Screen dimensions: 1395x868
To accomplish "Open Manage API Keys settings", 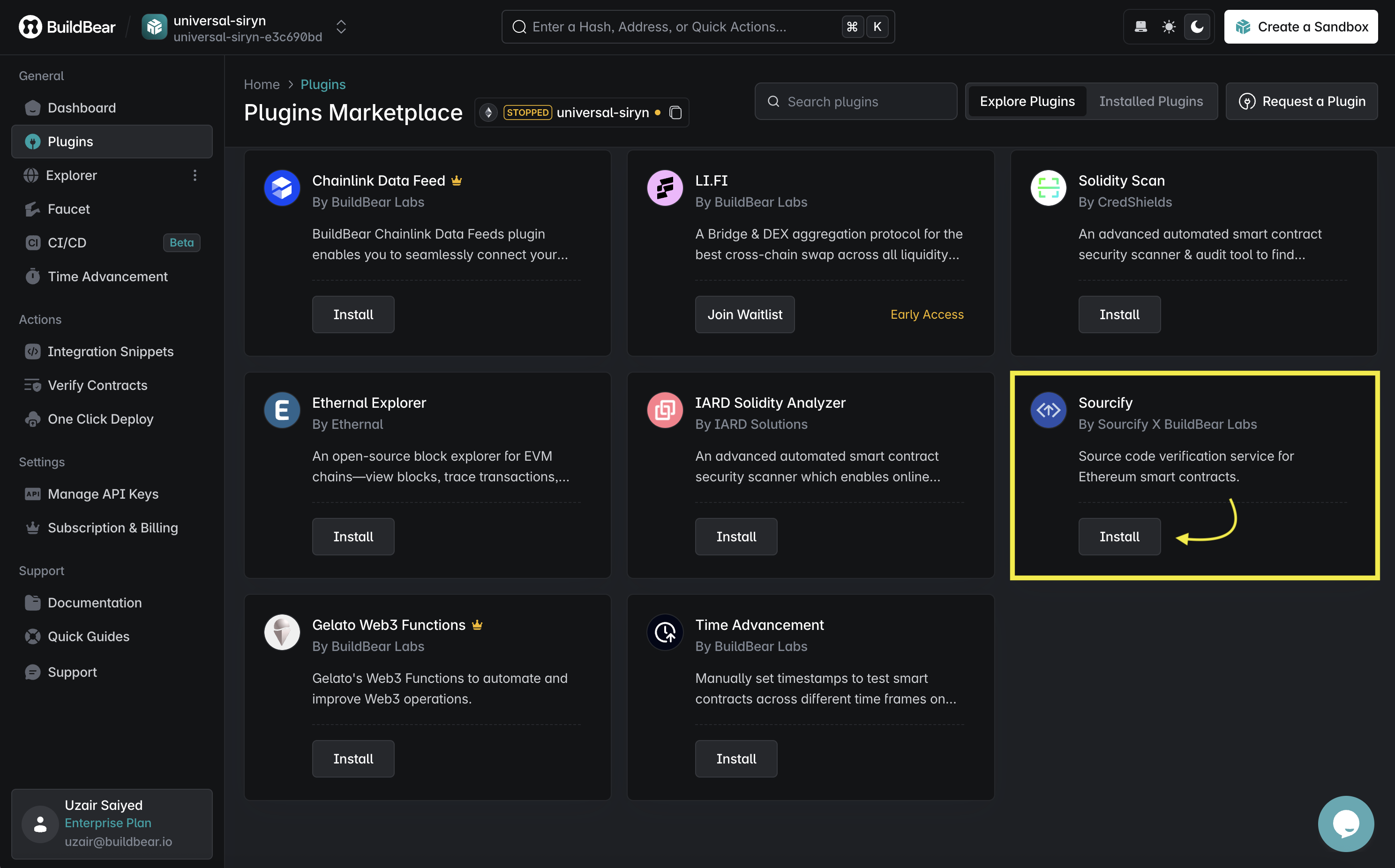I will [x=112, y=494].
